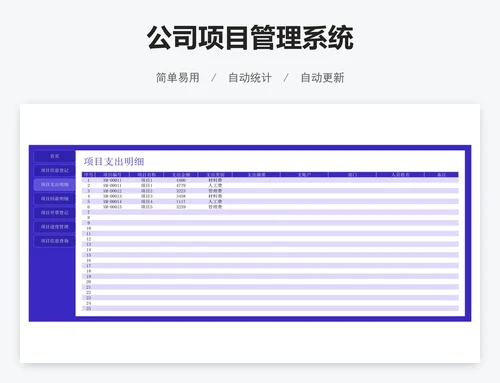Open the 项目信息登记 sidebar button
The height and width of the screenshot is (383, 500).
(54, 170)
